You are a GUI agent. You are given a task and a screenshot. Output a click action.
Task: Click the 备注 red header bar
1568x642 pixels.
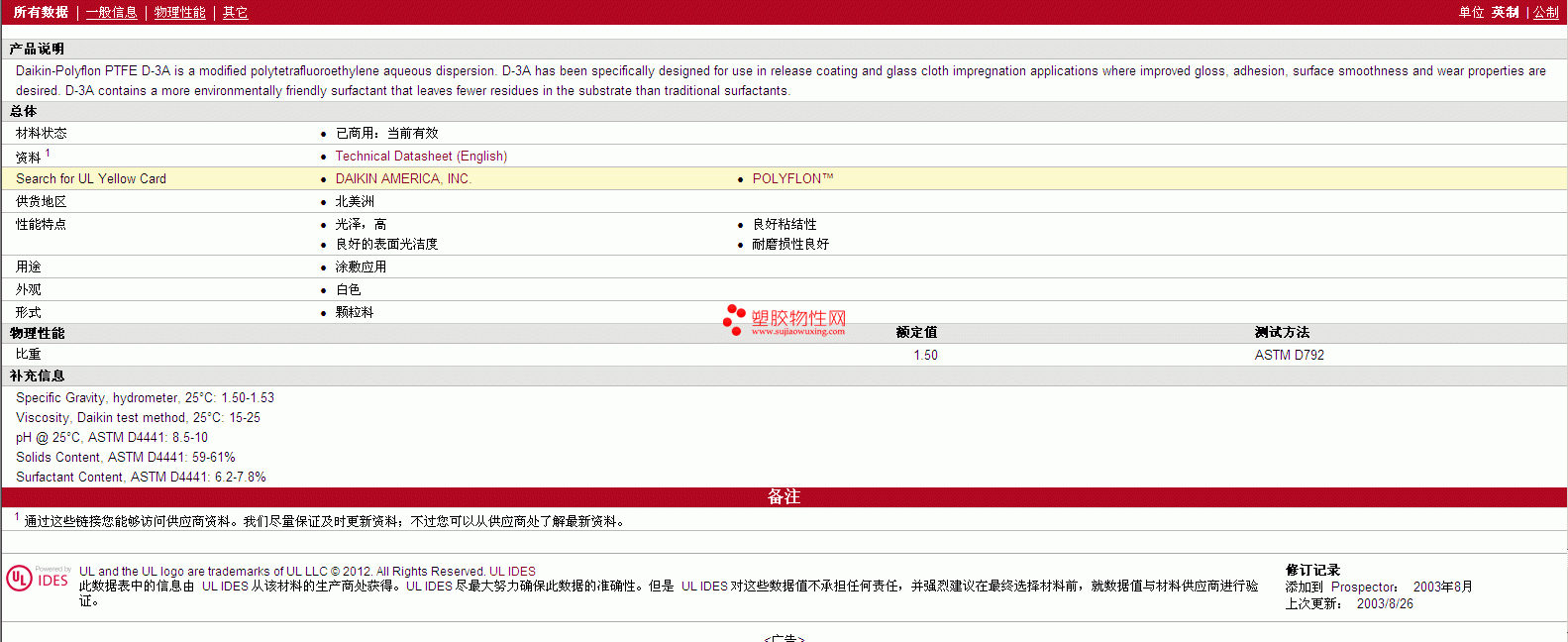[784, 497]
